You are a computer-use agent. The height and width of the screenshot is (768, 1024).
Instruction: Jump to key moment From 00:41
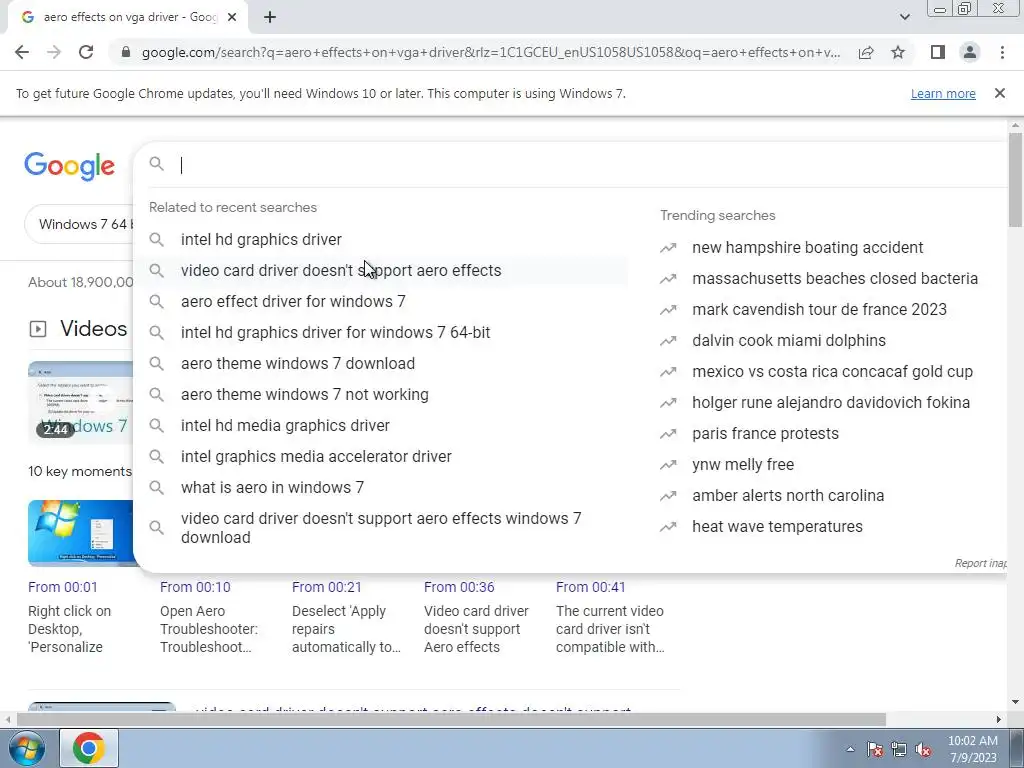[590, 587]
